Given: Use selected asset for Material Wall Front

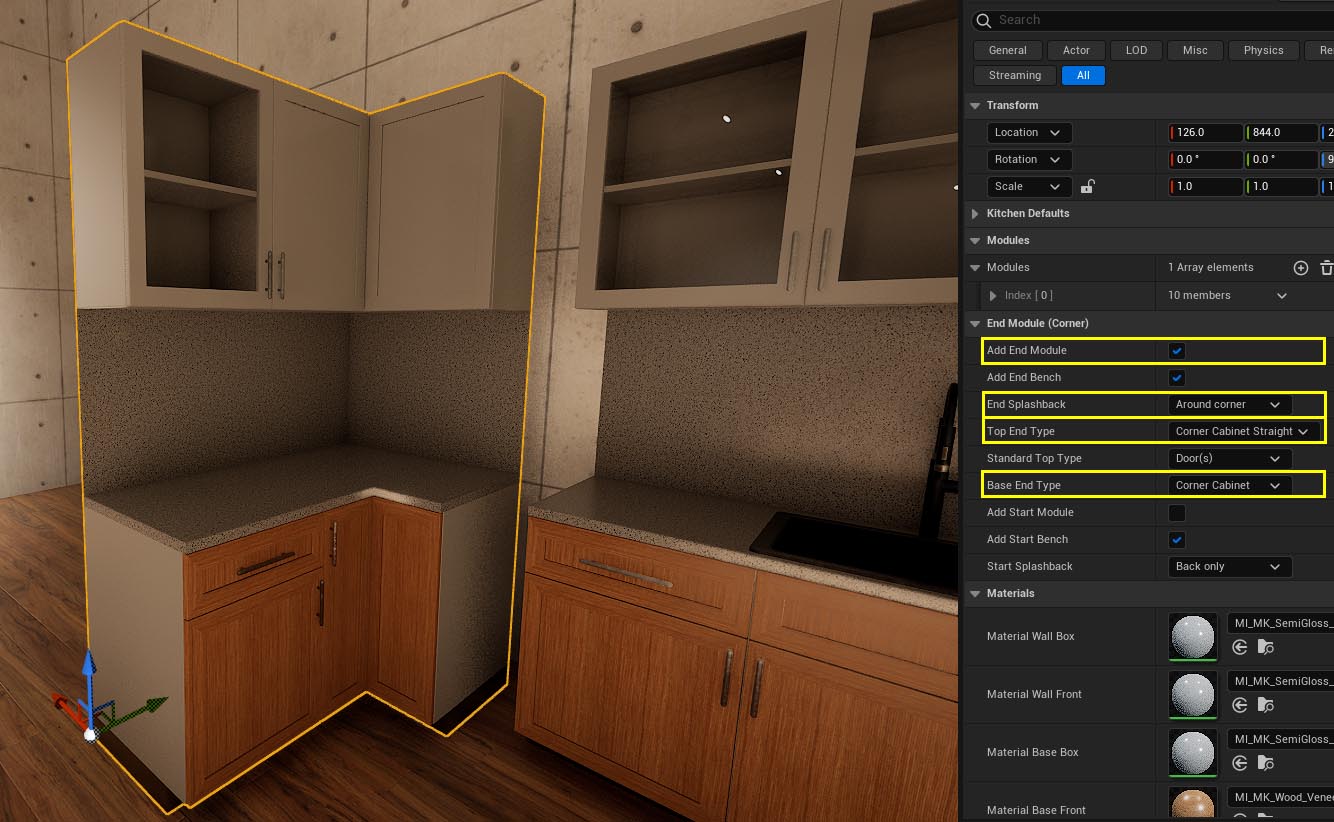Looking at the screenshot, I should [1240, 705].
